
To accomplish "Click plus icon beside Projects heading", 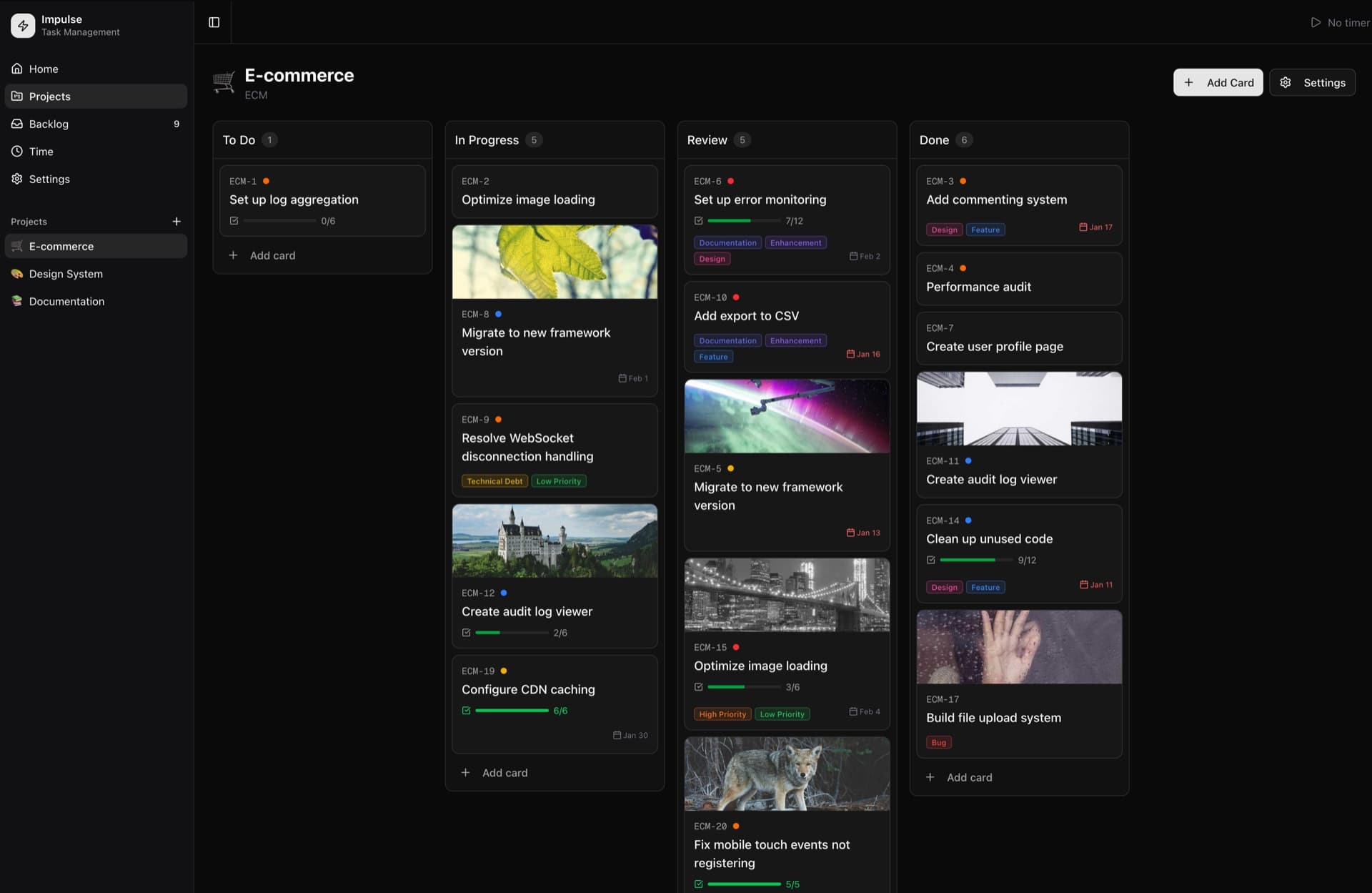I will point(177,222).
